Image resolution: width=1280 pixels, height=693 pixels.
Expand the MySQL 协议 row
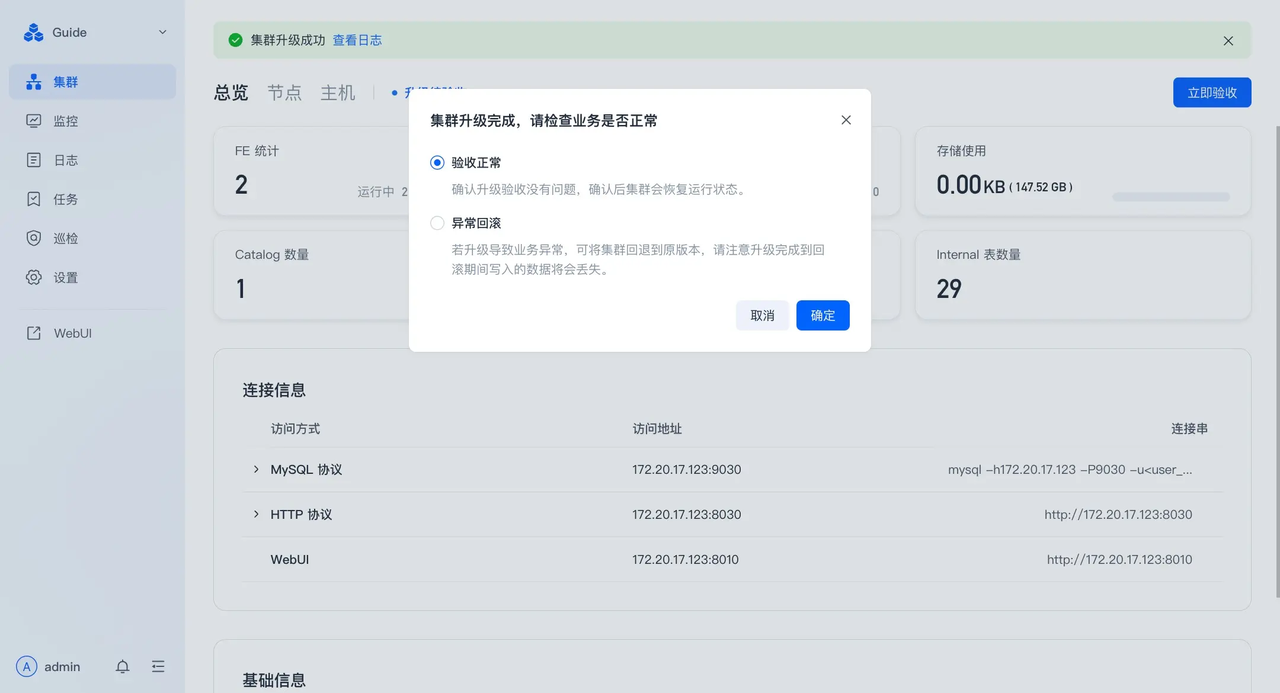point(256,469)
